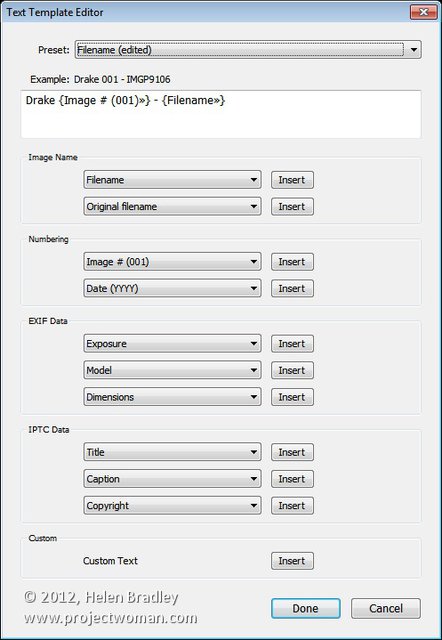Screen dimensions: 442x640
Task: Click inside the template text box
Action: click(x=221, y=114)
